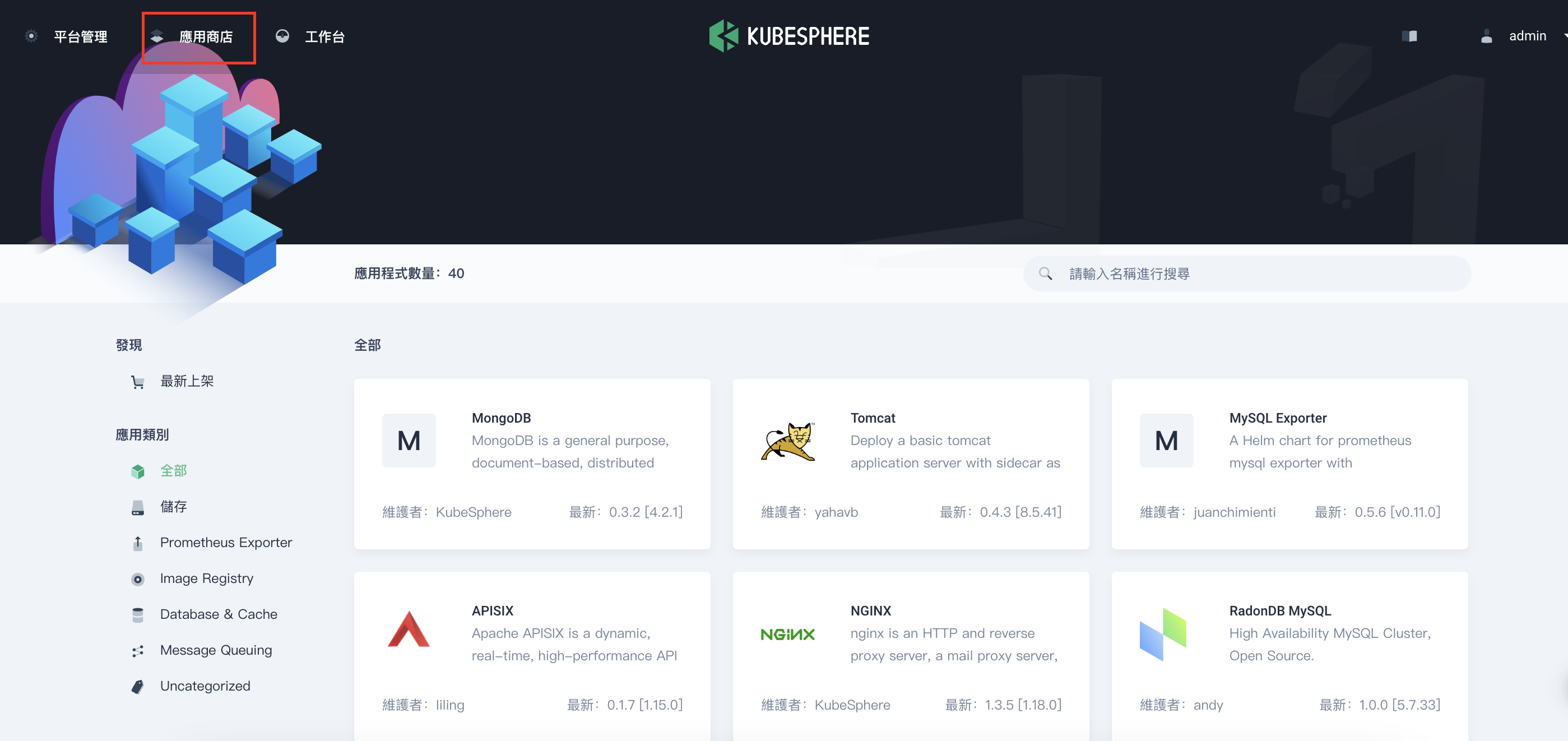Click the KubeSphere logo

(789, 36)
